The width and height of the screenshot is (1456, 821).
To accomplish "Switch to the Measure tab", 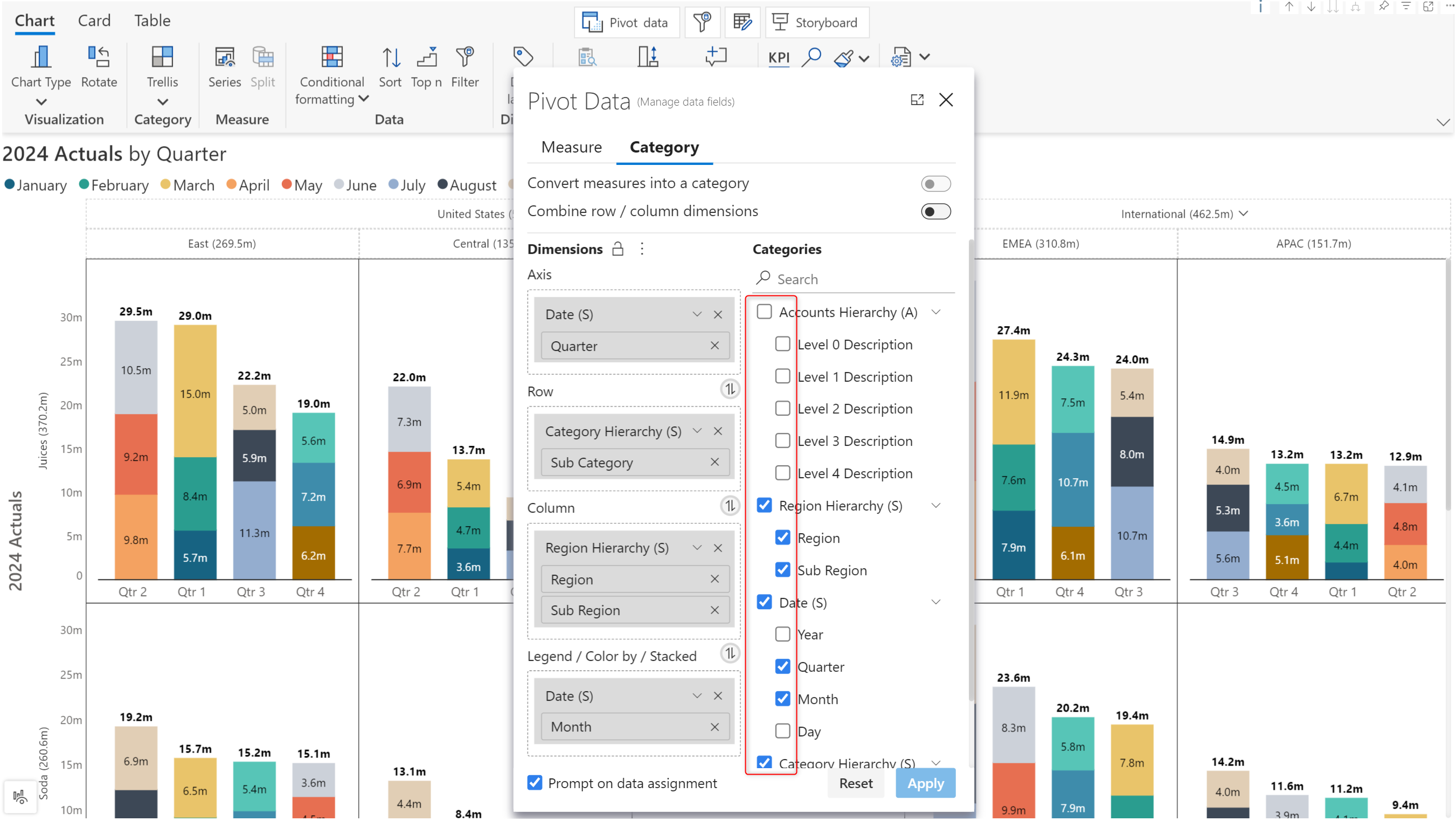I will pyautogui.click(x=571, y=147).
